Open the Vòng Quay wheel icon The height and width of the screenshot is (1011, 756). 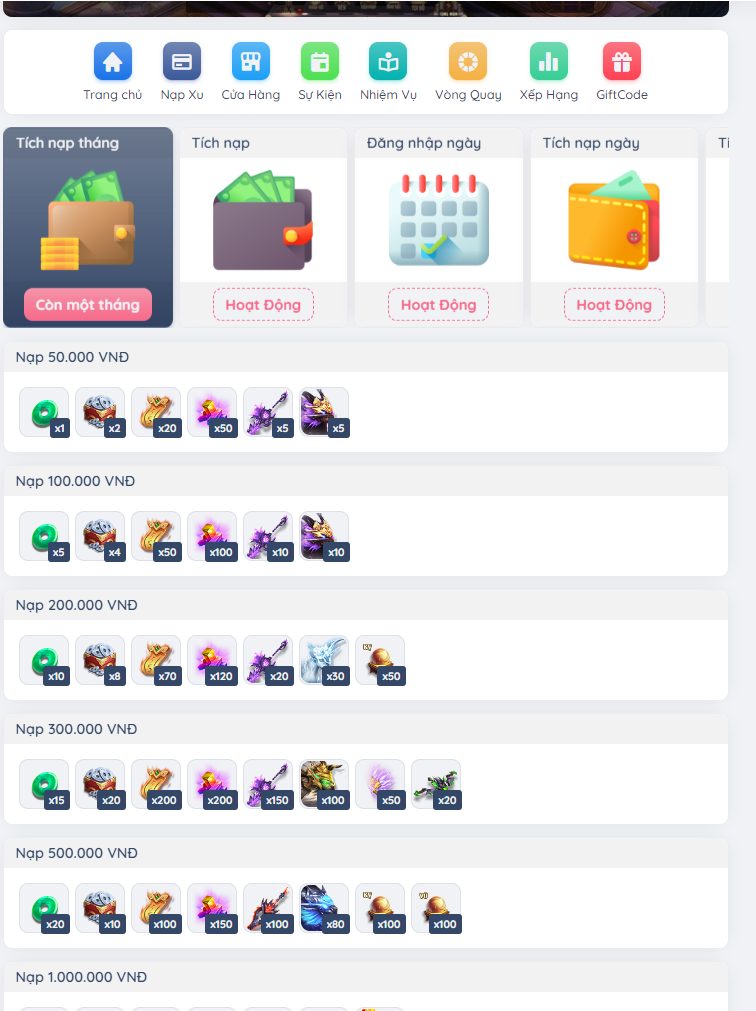(468, 62)
